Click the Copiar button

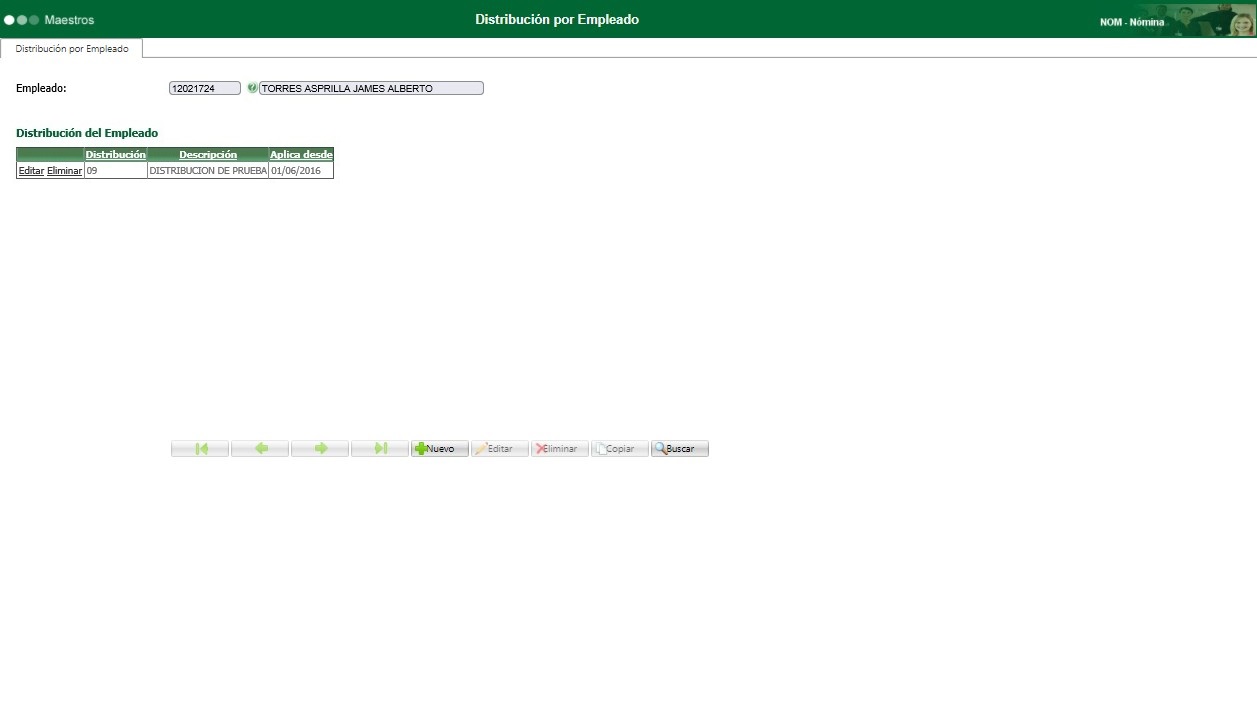[620, 449]
